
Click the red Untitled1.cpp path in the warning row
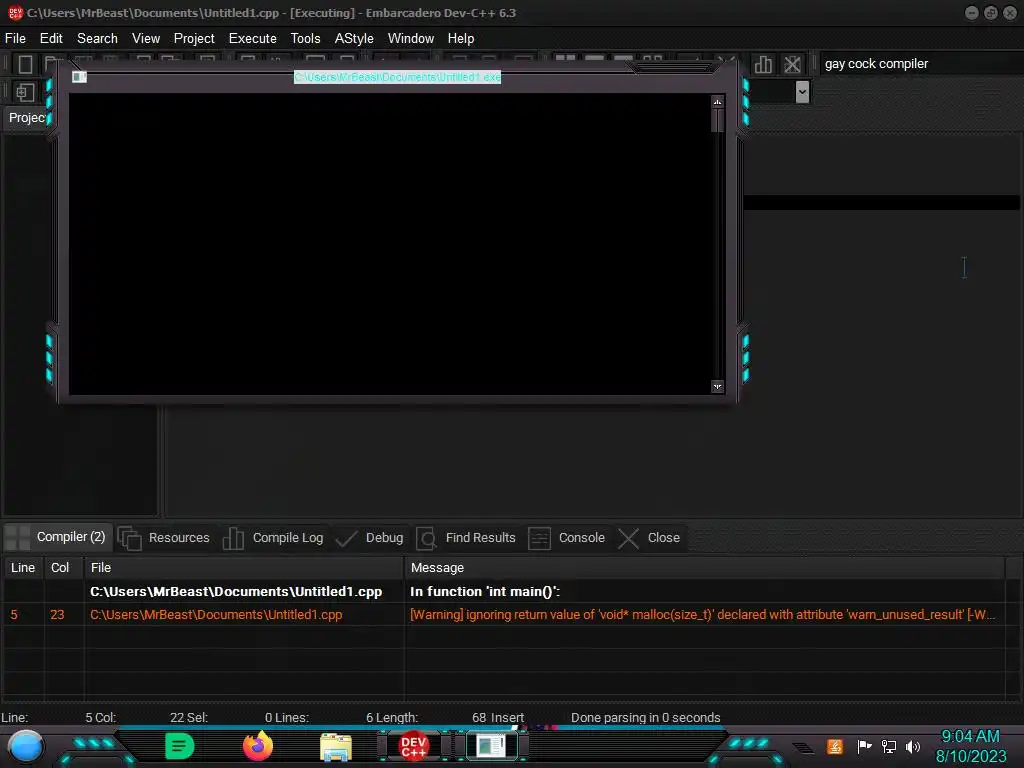point(216,615)
